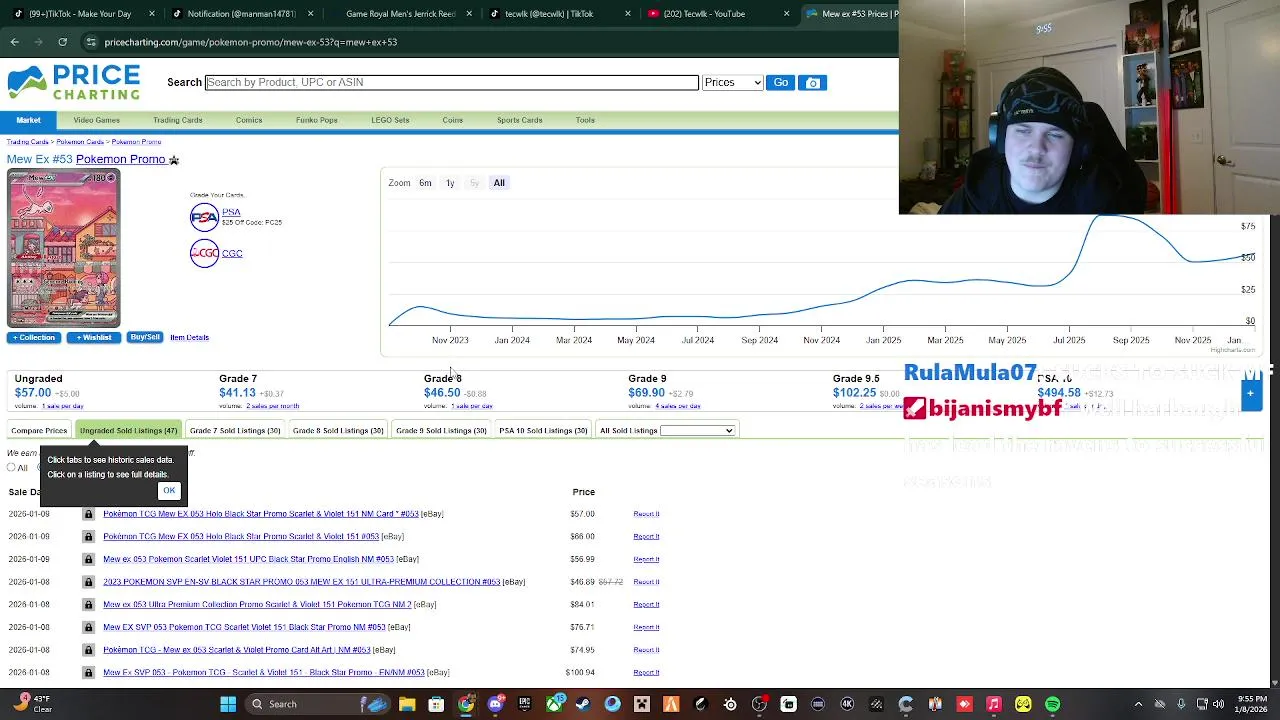Click the browser back arrow
The height and width of the screenshot is (720, 1280).
click(15, 42)
